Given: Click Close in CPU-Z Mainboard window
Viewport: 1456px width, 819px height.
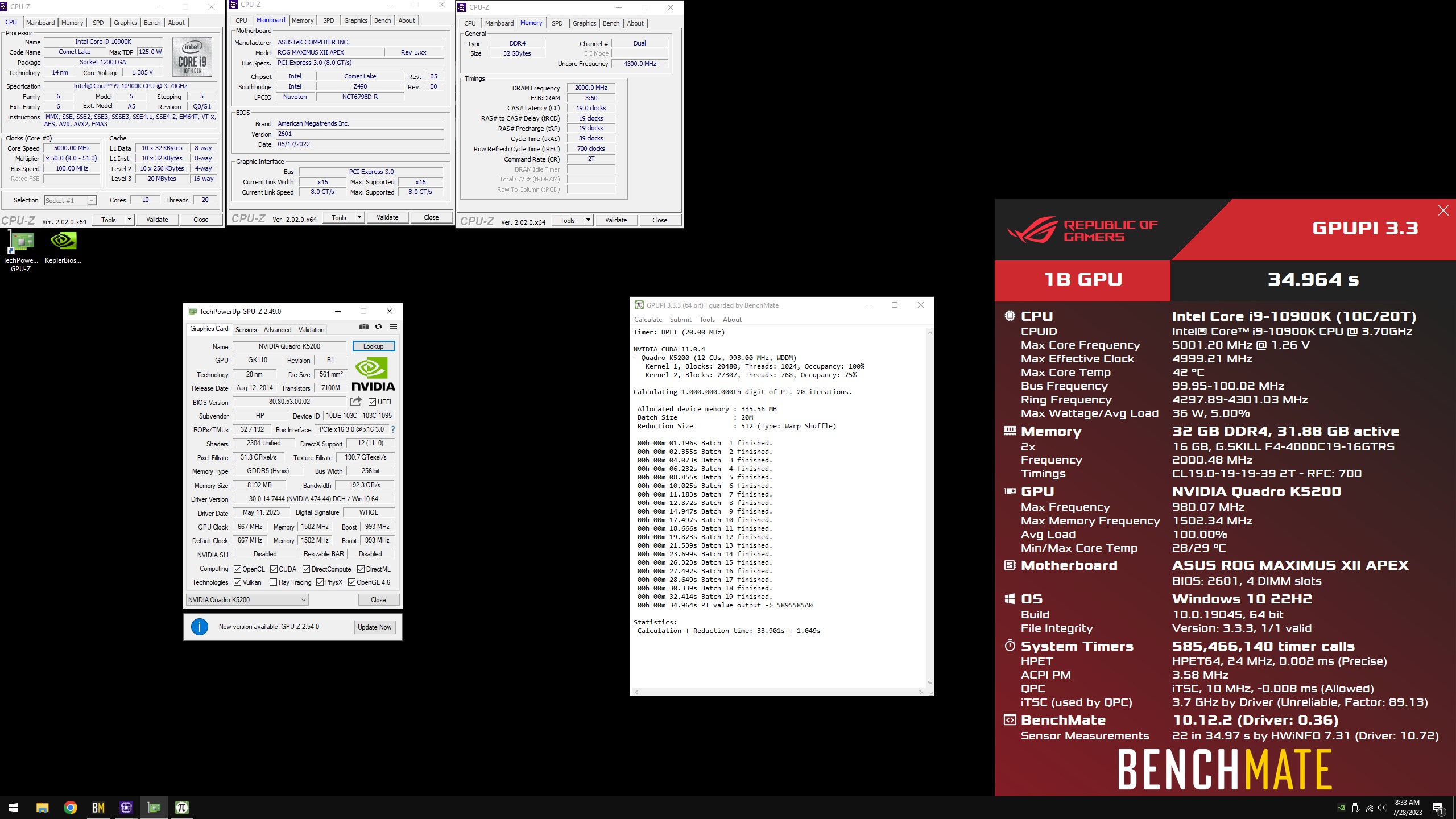Looking at the screenshot, I should click(431, 217).
